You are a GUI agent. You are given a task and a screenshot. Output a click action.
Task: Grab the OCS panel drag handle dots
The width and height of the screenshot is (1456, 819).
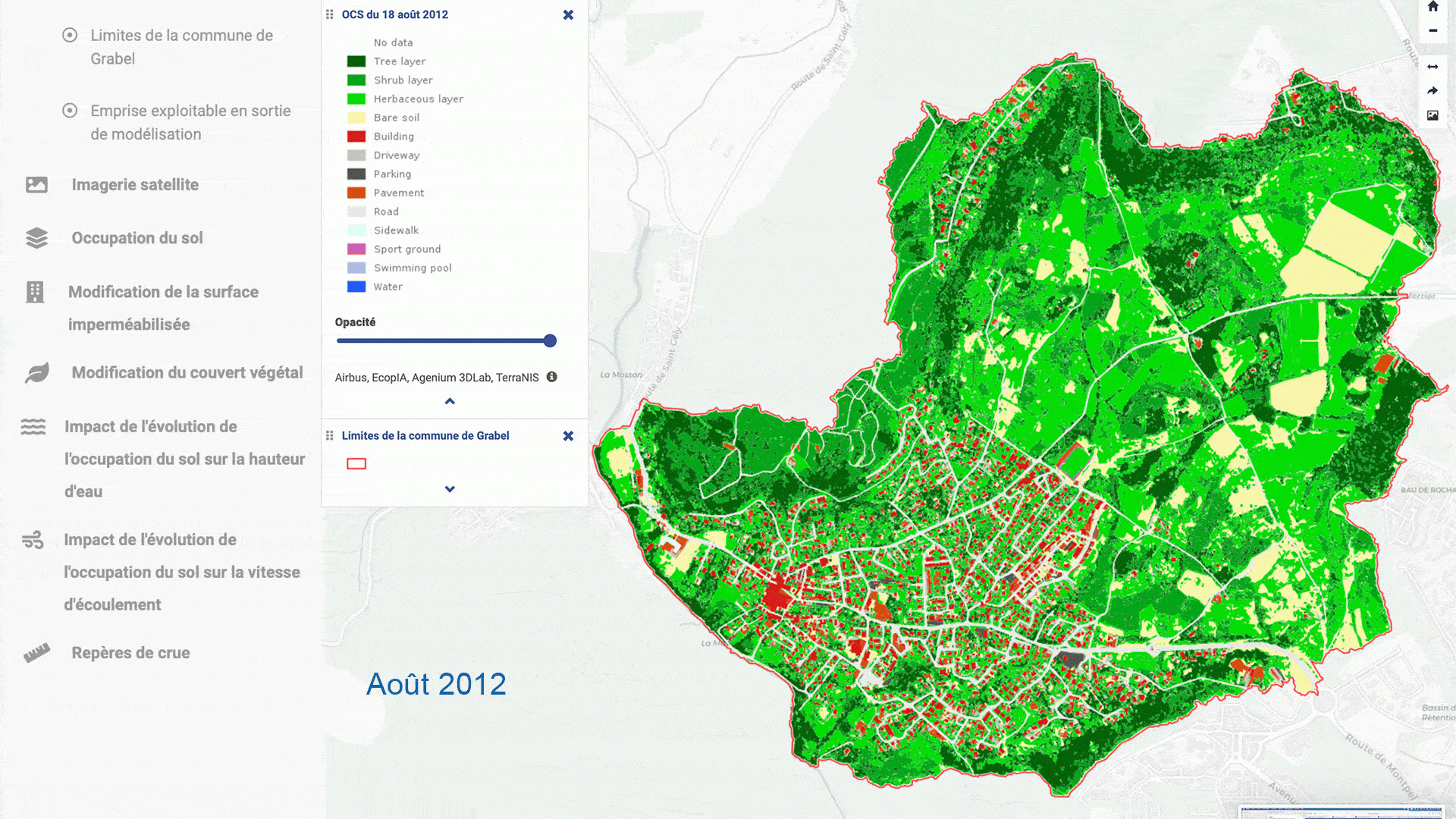328,14
